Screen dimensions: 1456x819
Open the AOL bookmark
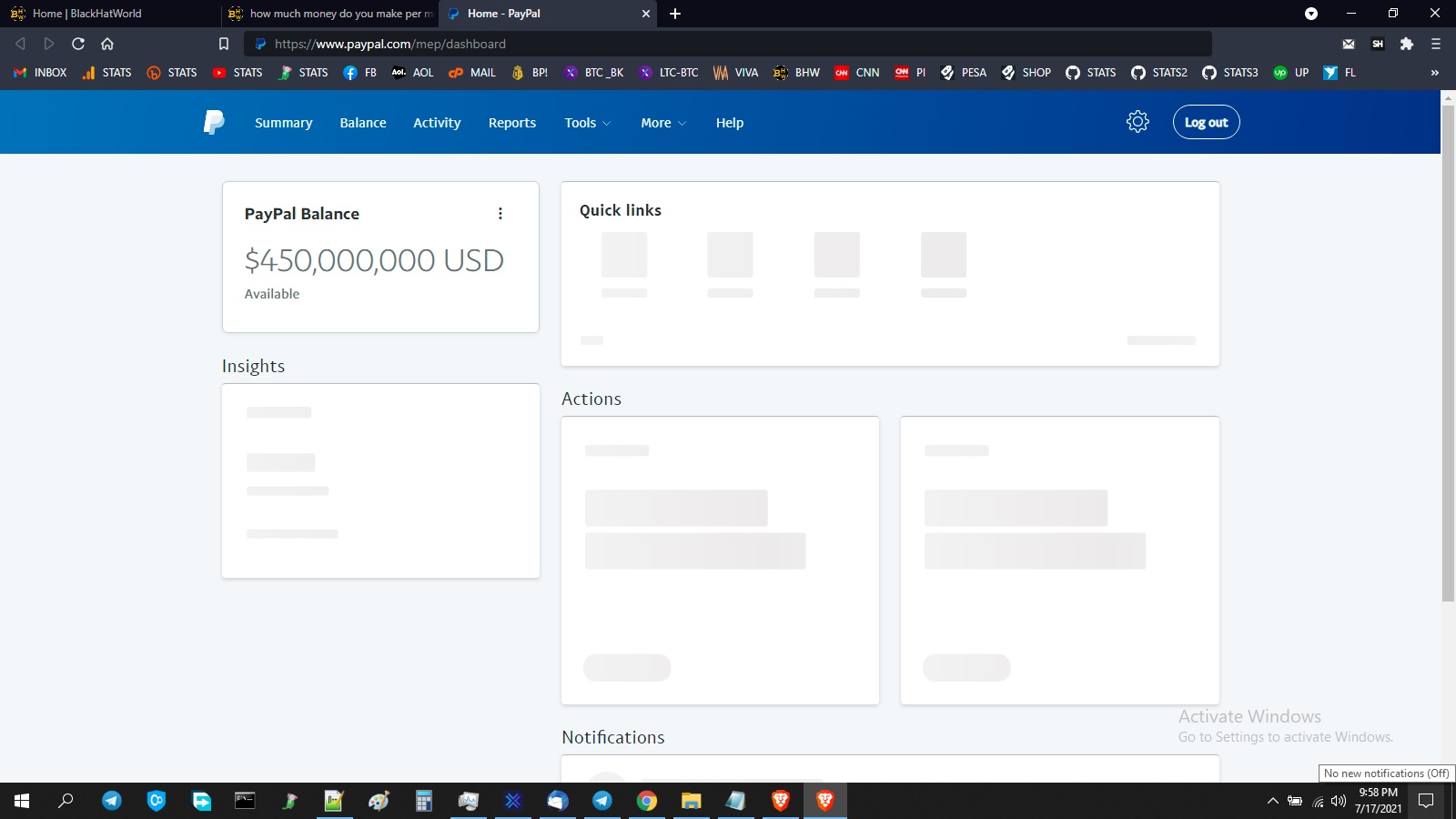click(x=412, y=73)
